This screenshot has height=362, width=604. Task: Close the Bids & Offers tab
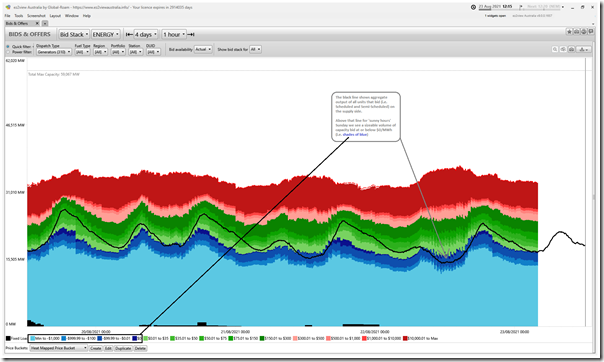37,23
